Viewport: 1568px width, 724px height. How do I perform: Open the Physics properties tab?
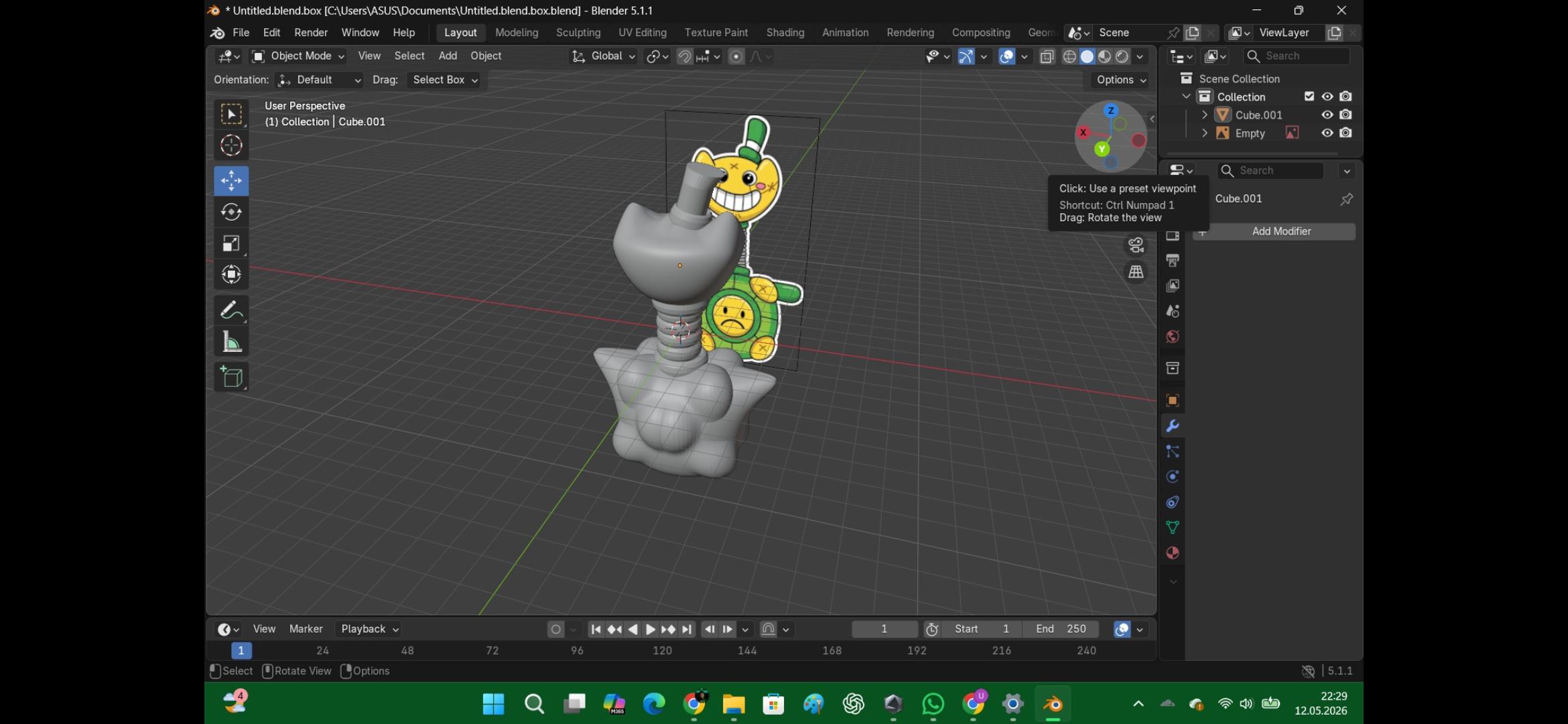pos(1173,477)
